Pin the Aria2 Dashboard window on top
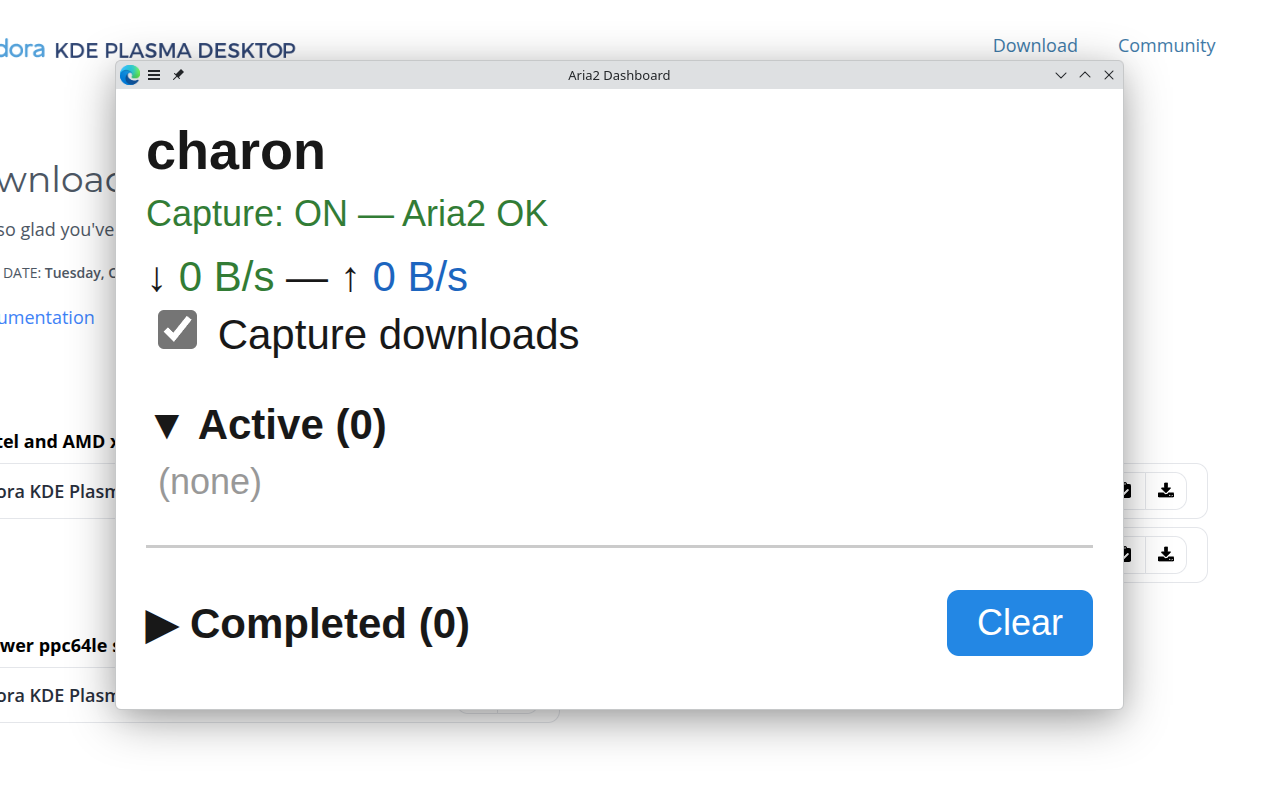The width and height of the screenshot is (1280, 800). click(x=178, y=75)
